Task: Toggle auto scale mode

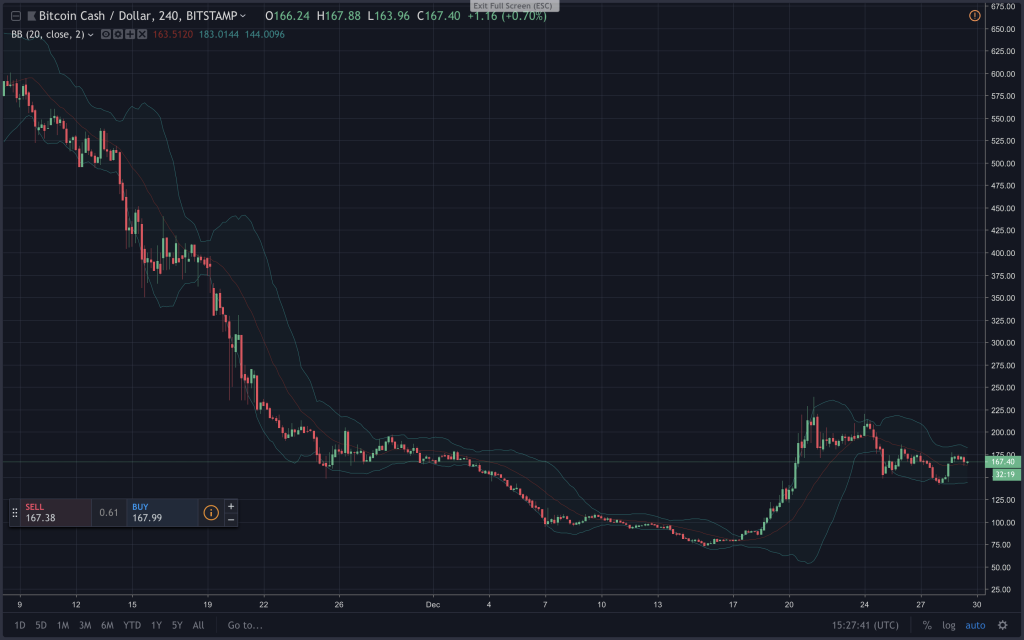Action: [x=975, y=625]
